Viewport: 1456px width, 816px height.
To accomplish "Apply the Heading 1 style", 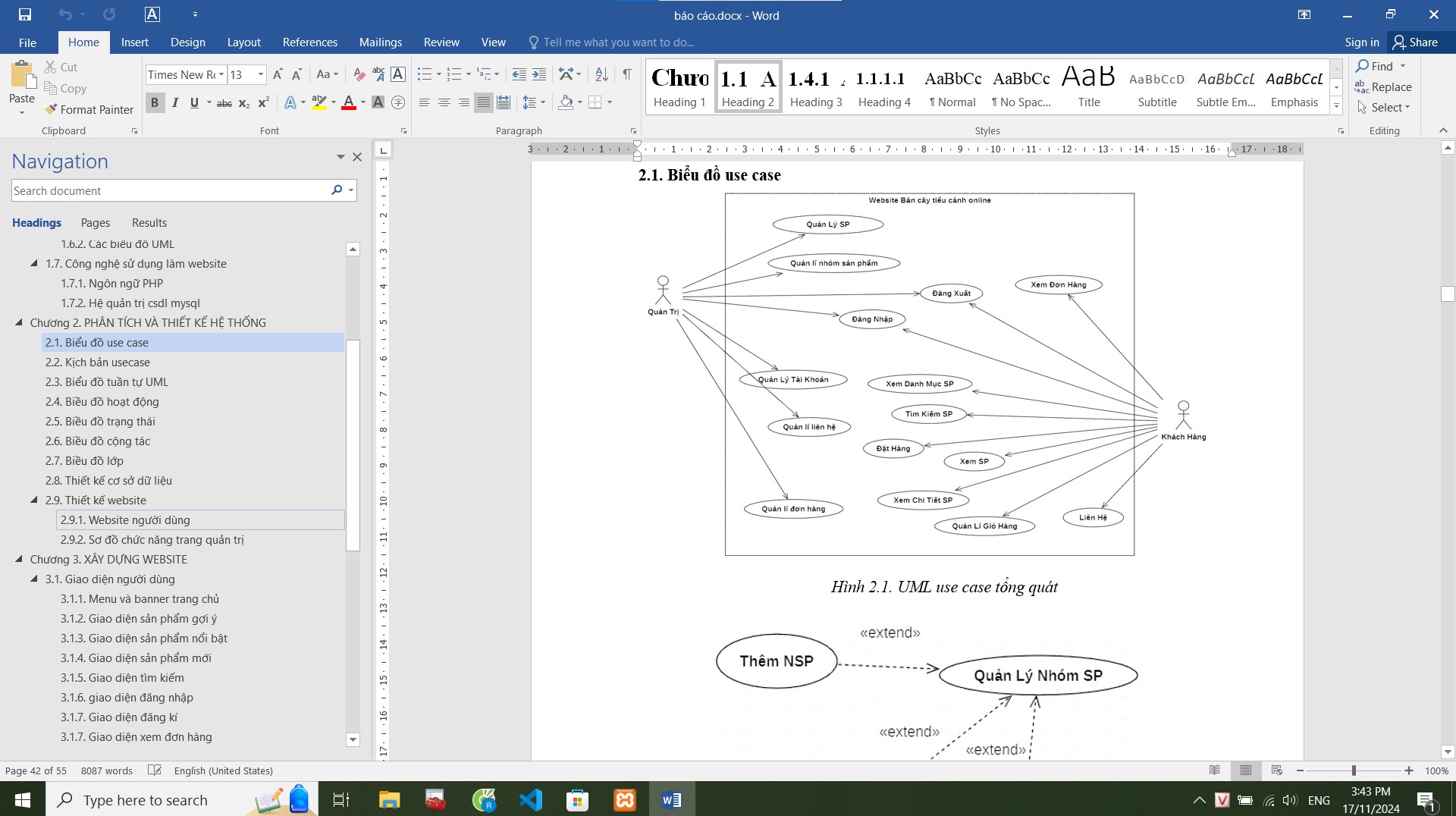I will [x=679, y=87].
